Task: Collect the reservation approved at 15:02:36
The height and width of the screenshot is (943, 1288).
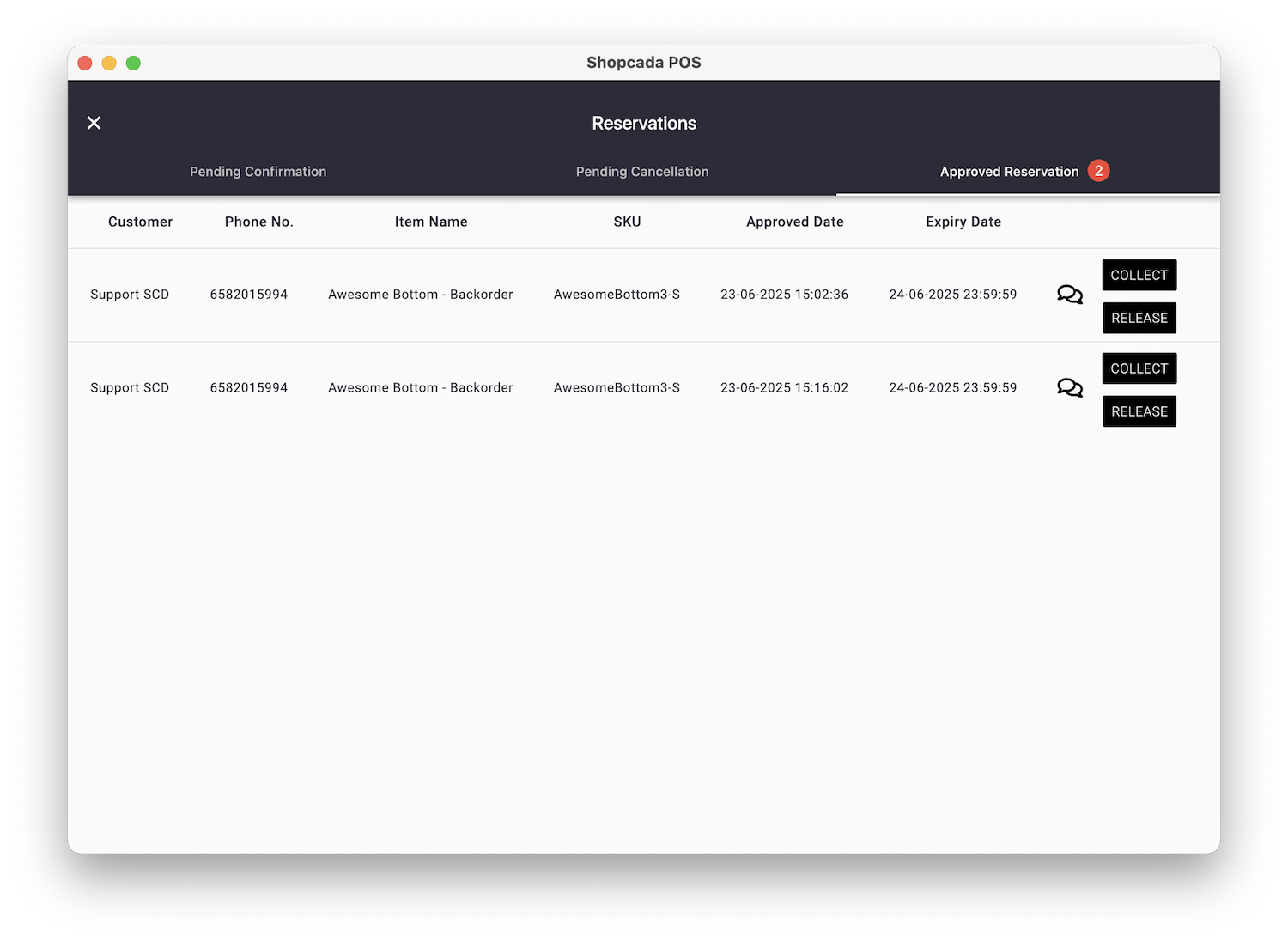Action: click(1139, 275)
